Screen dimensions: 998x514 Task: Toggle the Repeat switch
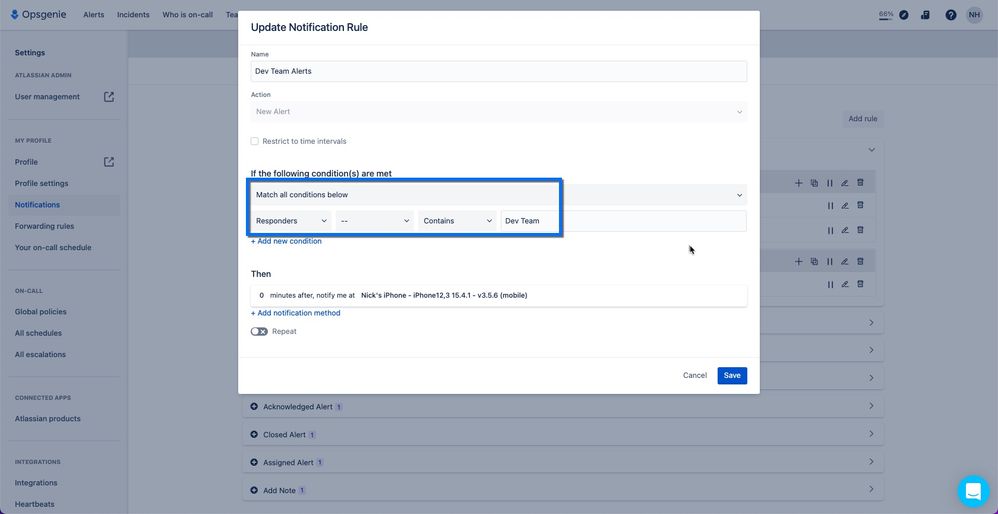(259, 331)
